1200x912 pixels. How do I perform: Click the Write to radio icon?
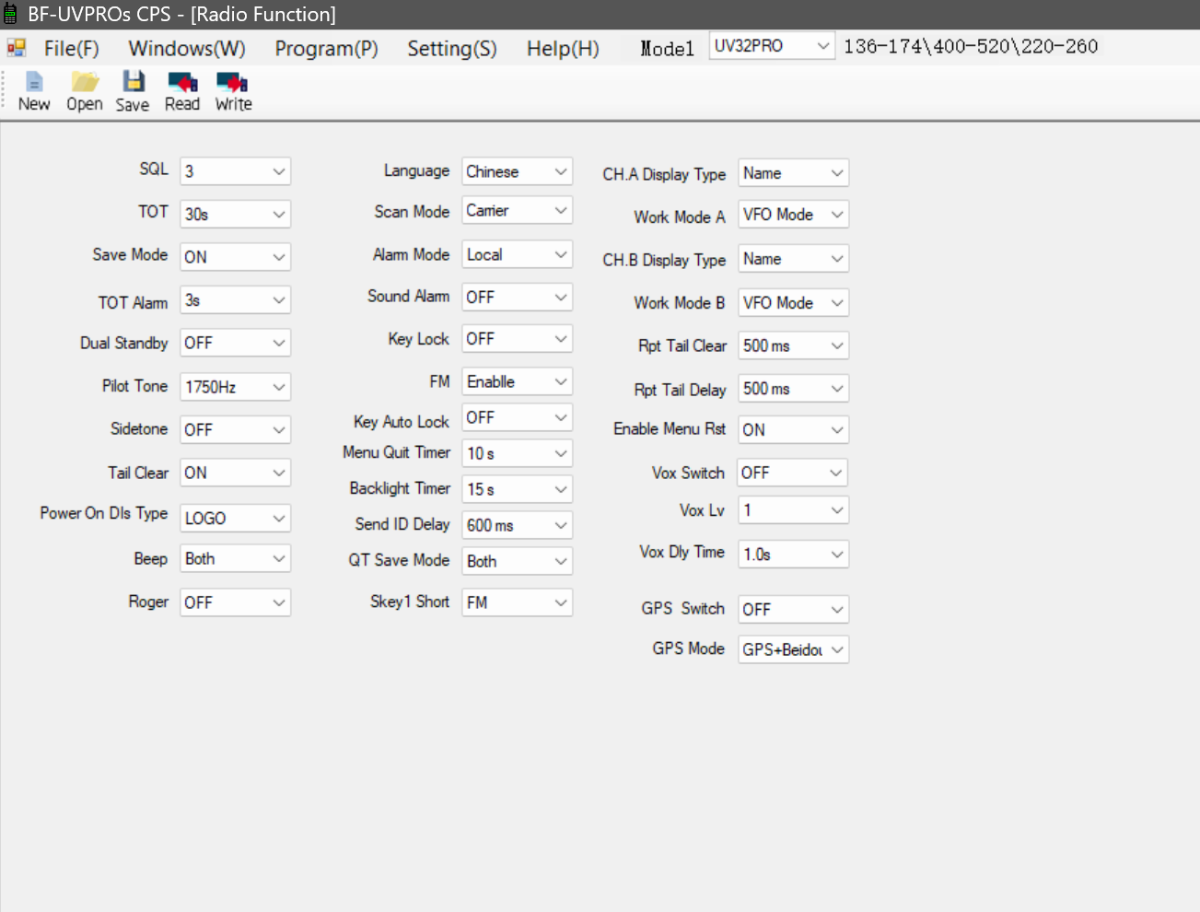[233, 83]
